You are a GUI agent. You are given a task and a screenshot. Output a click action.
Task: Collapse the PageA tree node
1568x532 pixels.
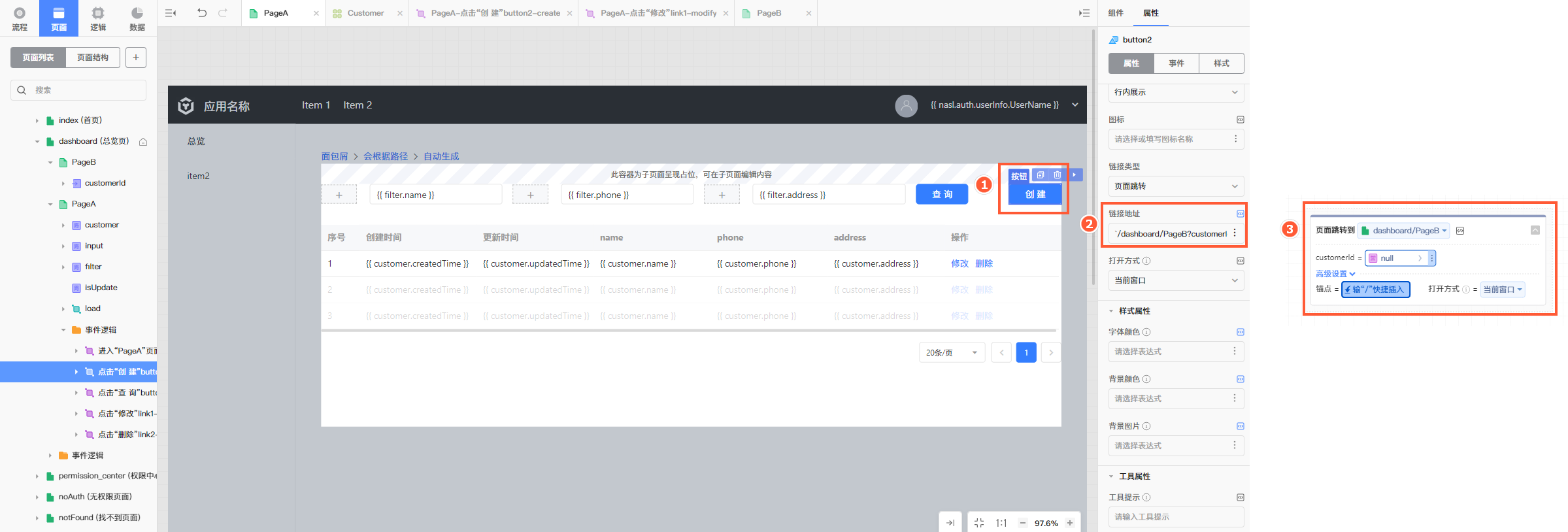click(x=50, y=205)
